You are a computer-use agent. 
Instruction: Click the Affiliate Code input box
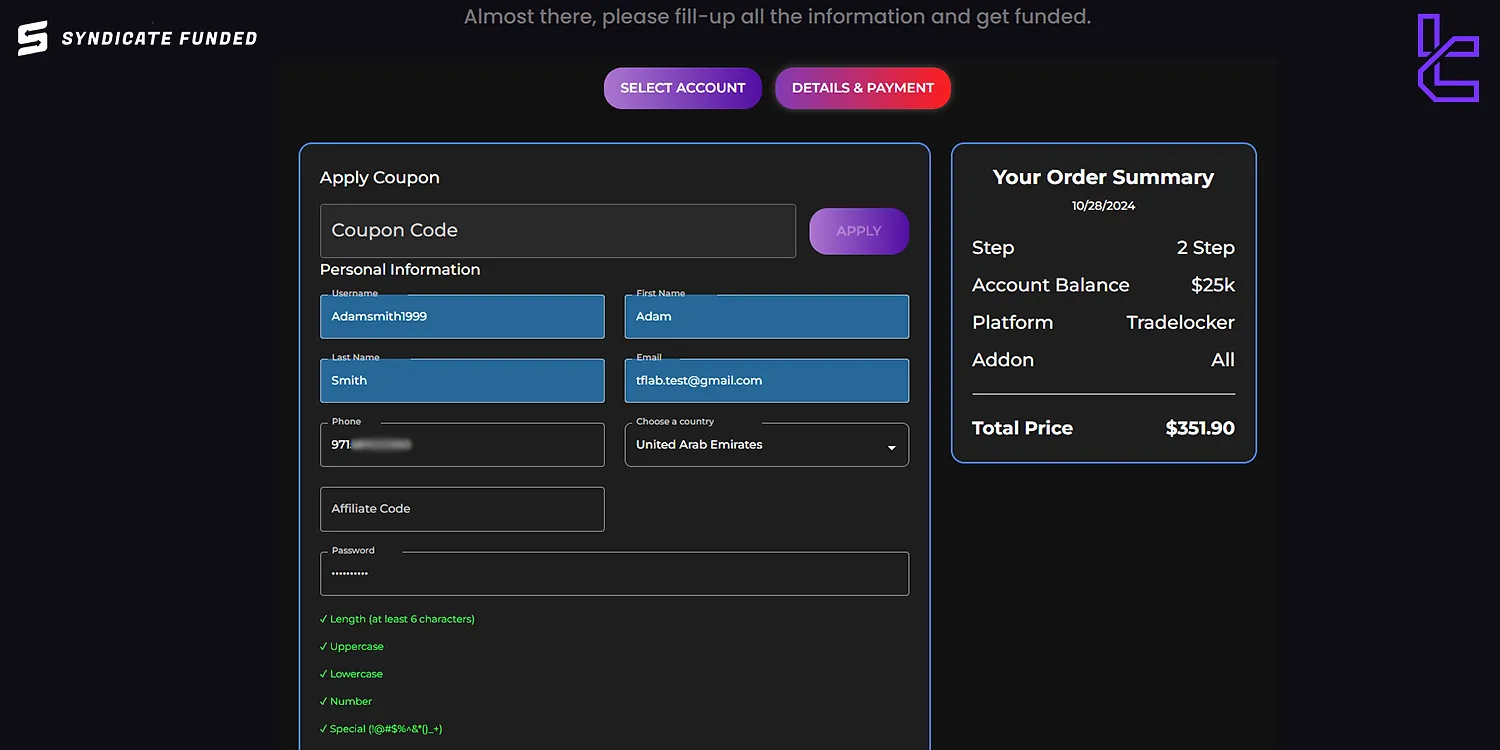click(x=462, y=509)
